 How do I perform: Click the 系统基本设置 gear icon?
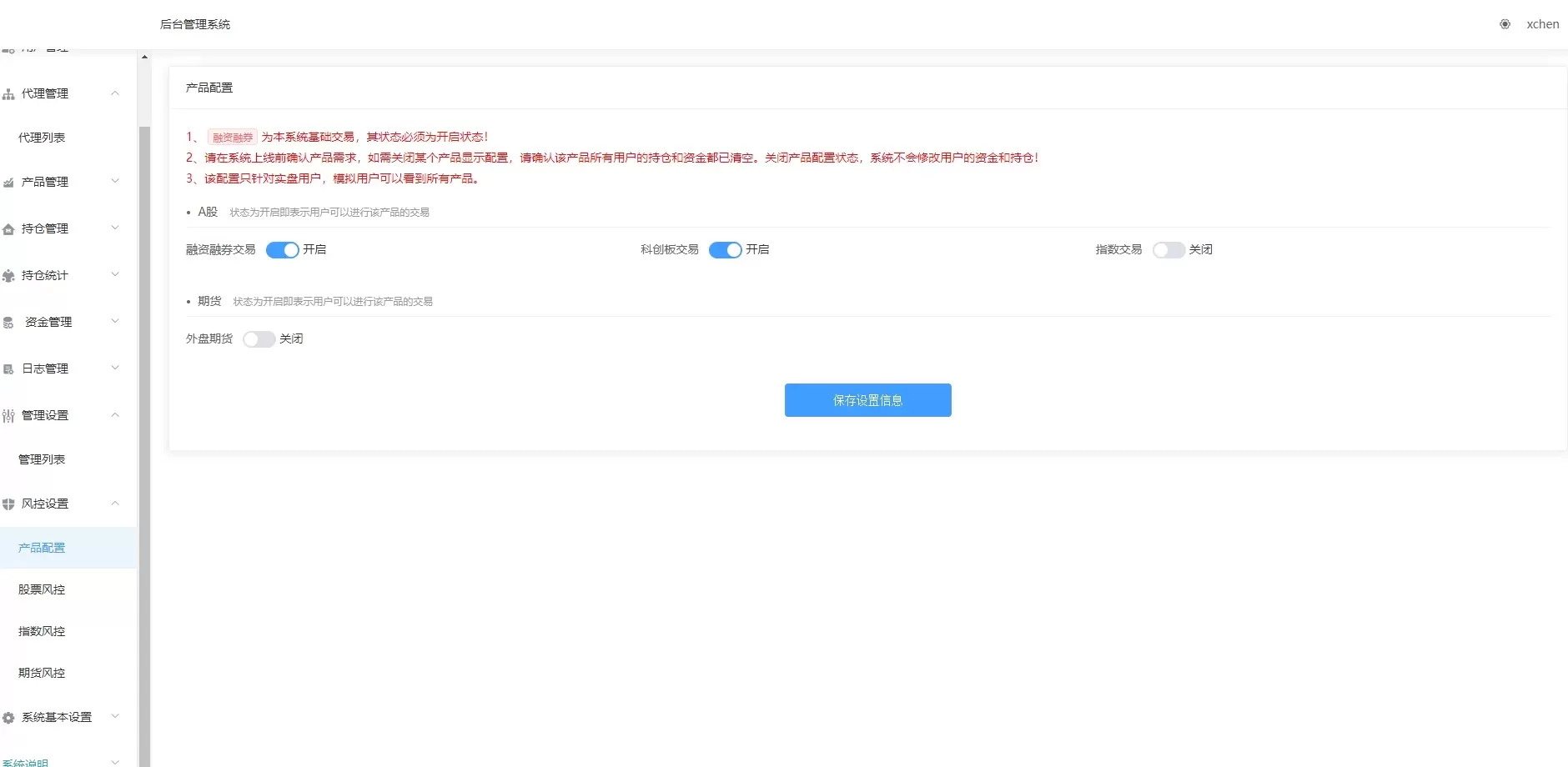coord(8,718)
